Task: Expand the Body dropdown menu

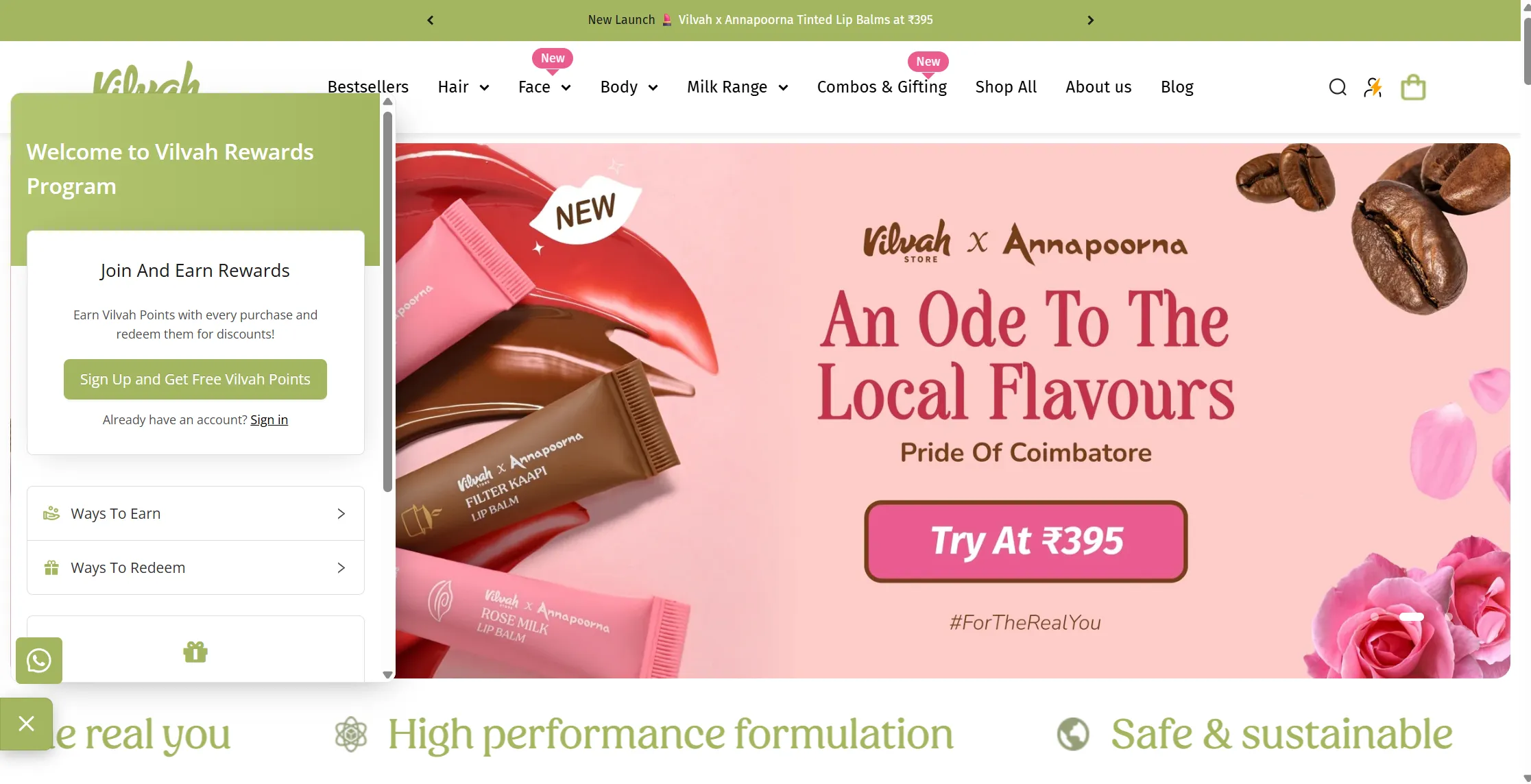Action: (x=629, y=87)
